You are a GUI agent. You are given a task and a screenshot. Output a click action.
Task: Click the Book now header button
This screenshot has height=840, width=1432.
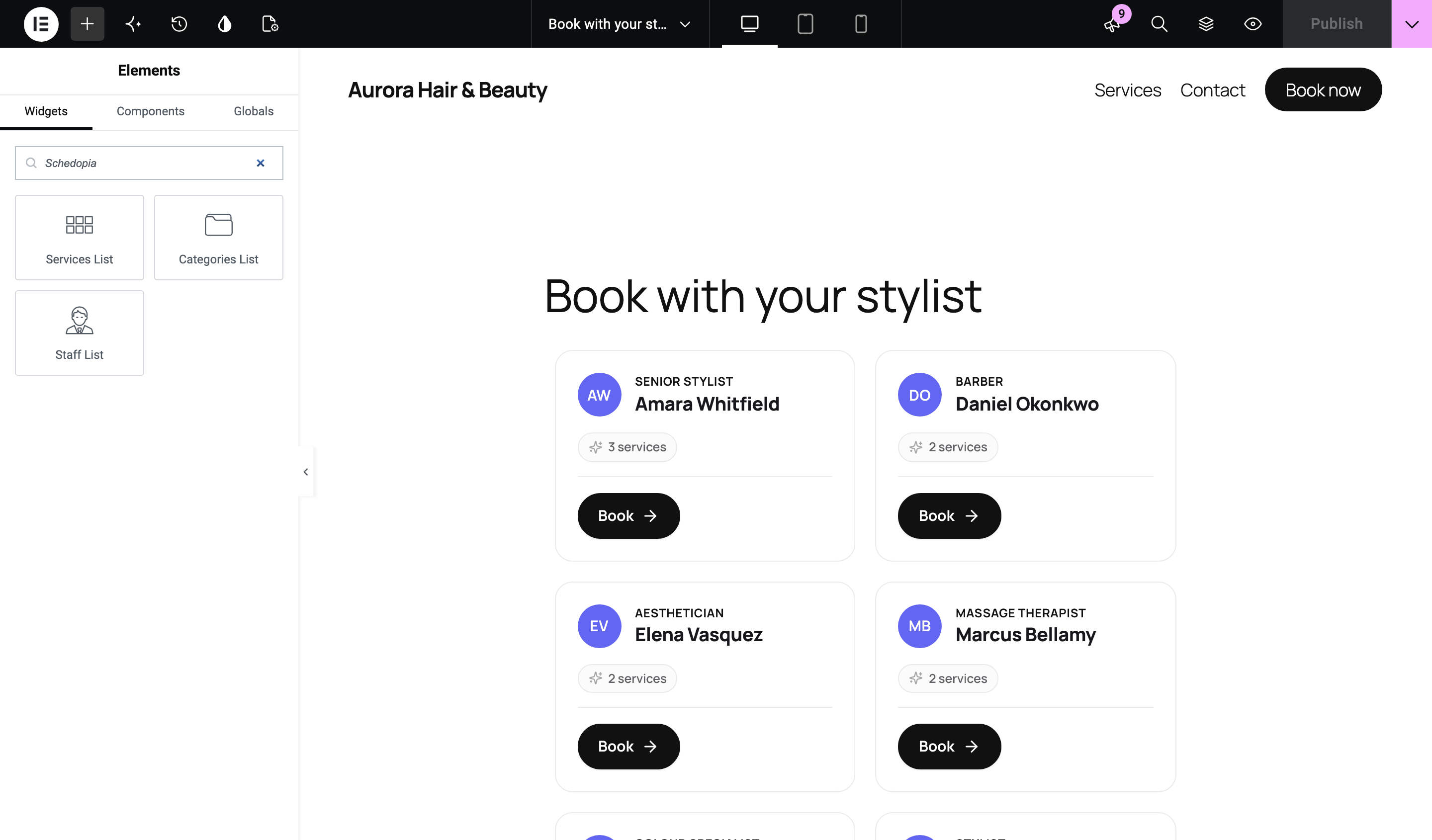1323,90
